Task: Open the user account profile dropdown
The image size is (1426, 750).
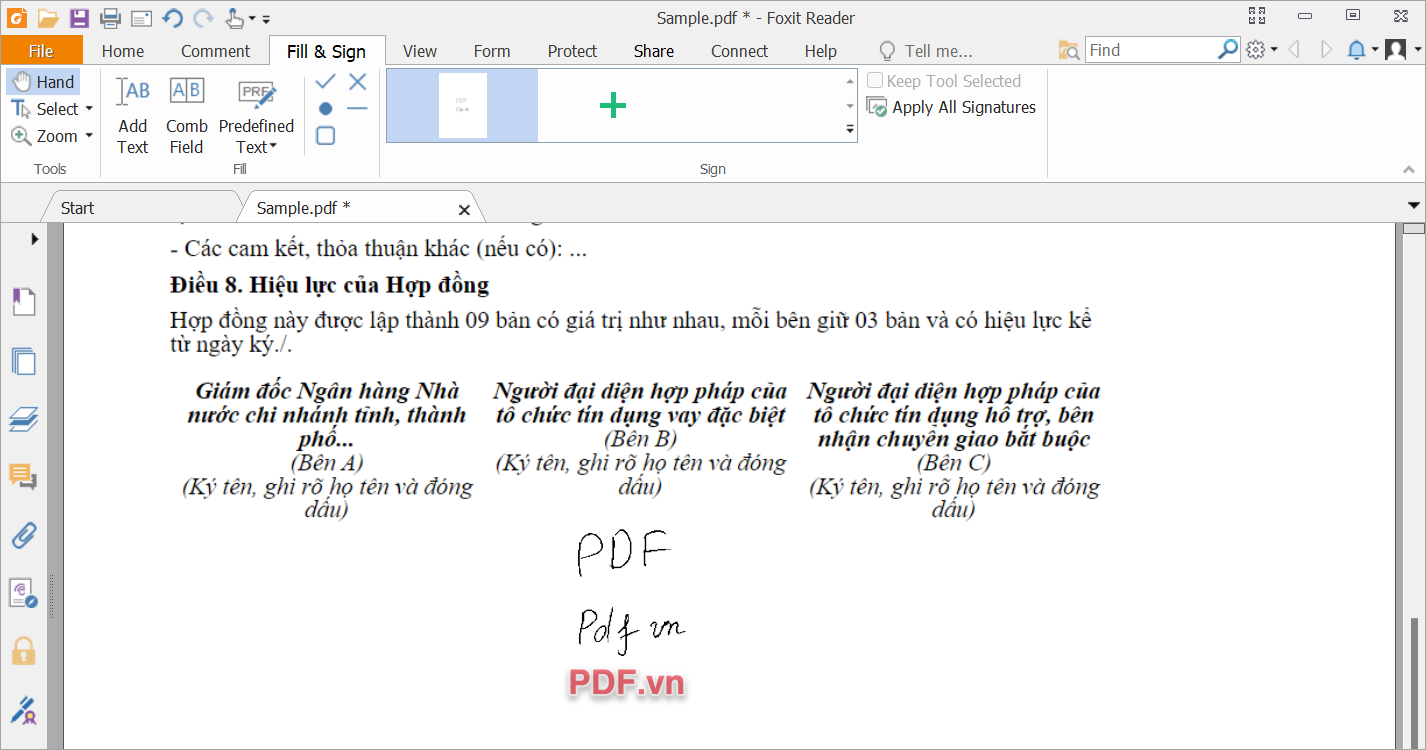Action: [x=1402, y=50]
